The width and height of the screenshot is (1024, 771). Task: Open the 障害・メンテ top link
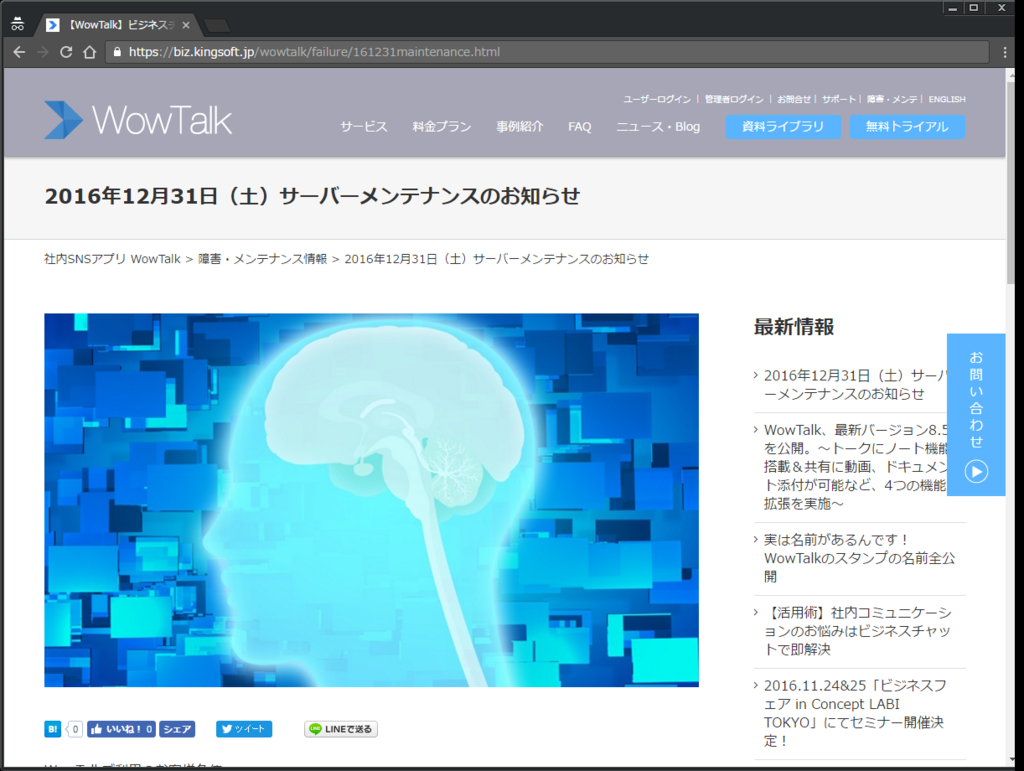coord(892,99)
